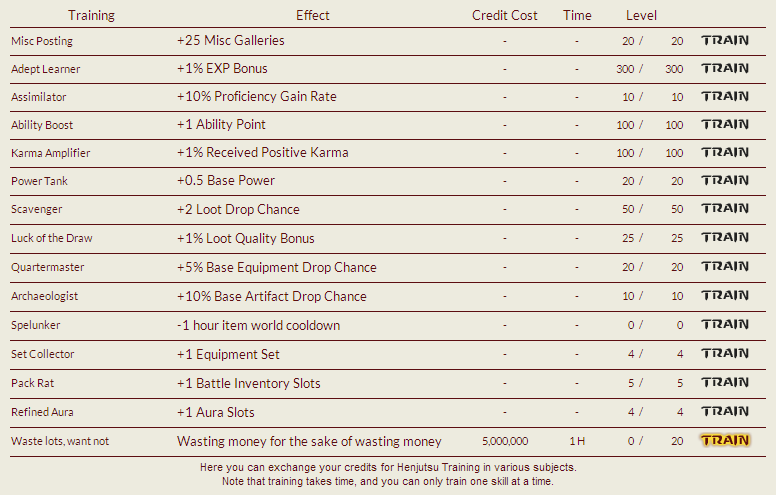Click TRAIN beside Quartermaster
The image size is (776, 495).
725,266
